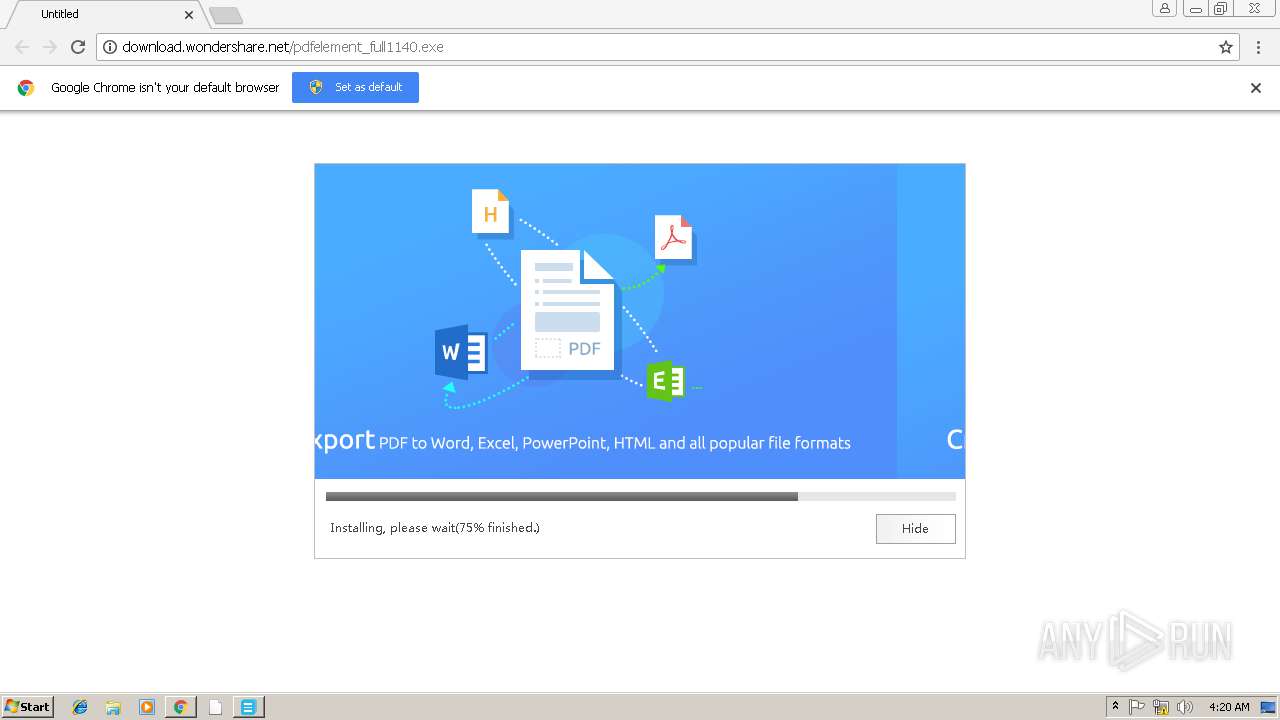
Task: Open the Action Center flag icon
Action: pyautogui.click(x=1137, y=707)
